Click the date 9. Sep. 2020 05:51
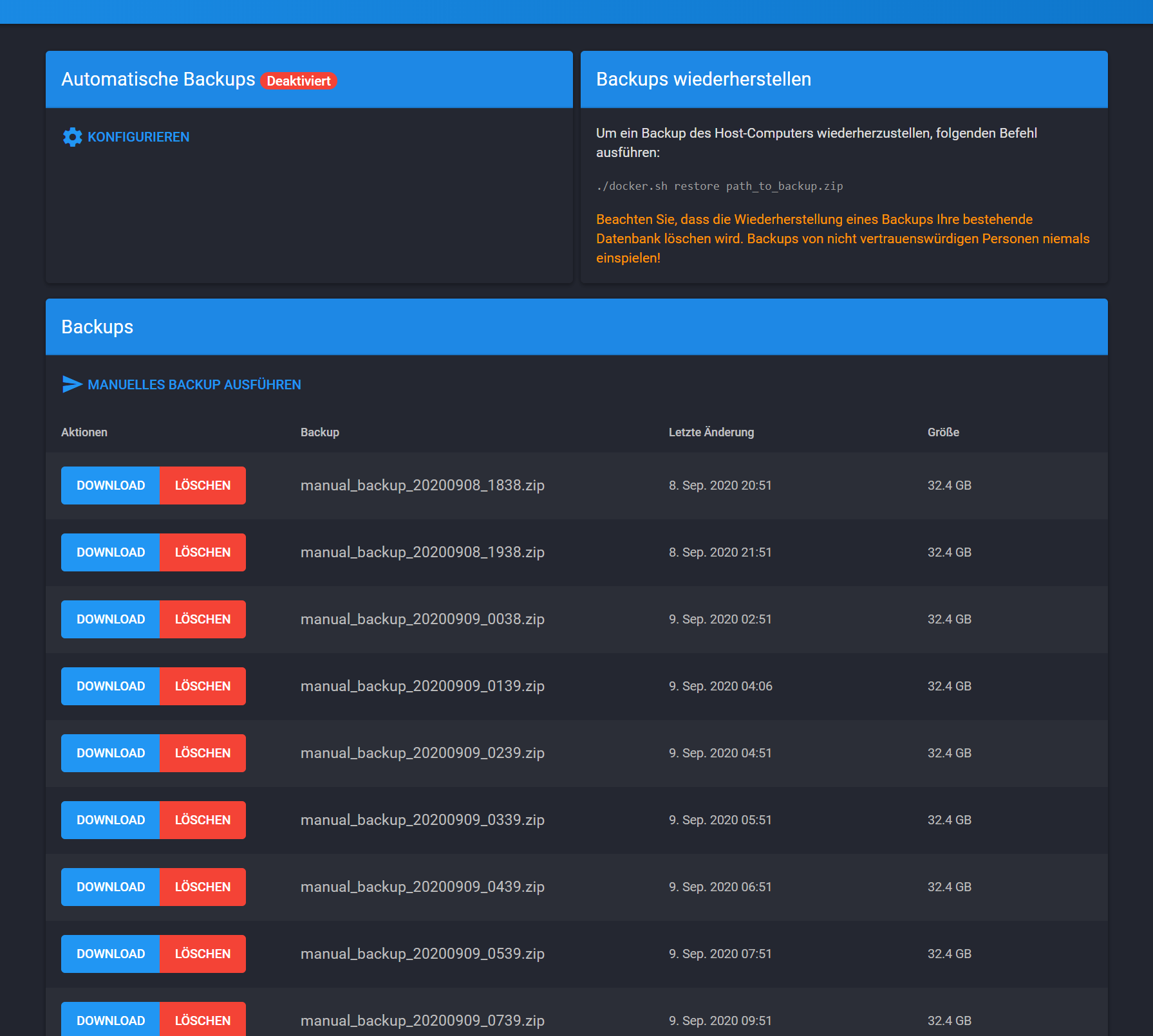 pos(720,820)
